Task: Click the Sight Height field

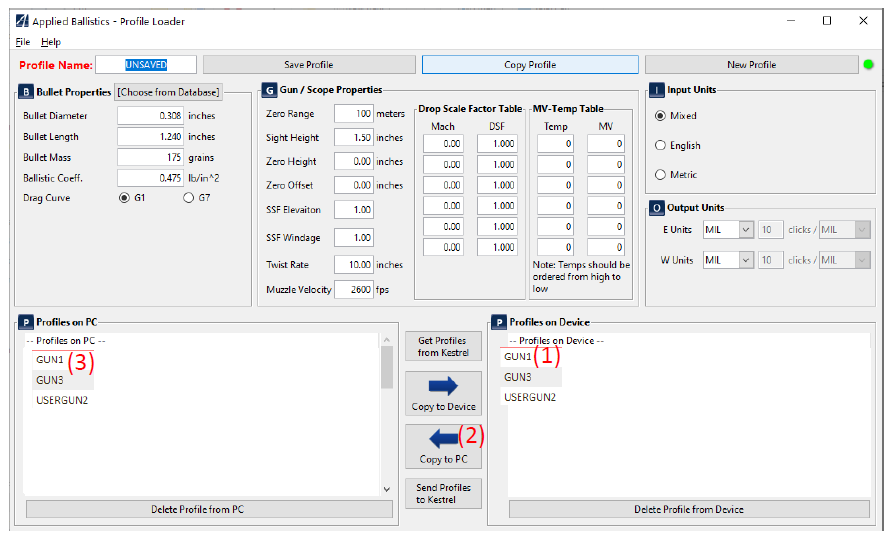Action: pos(354,138)
